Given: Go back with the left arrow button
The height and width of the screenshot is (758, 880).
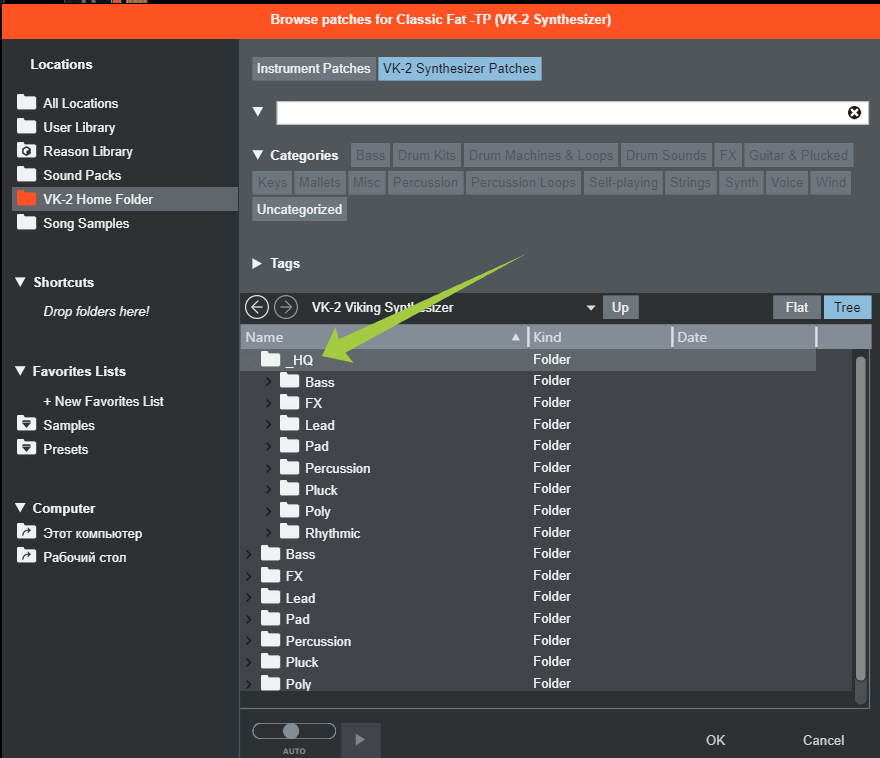Looking at the screenshot, I should click(x=257, y=307).
